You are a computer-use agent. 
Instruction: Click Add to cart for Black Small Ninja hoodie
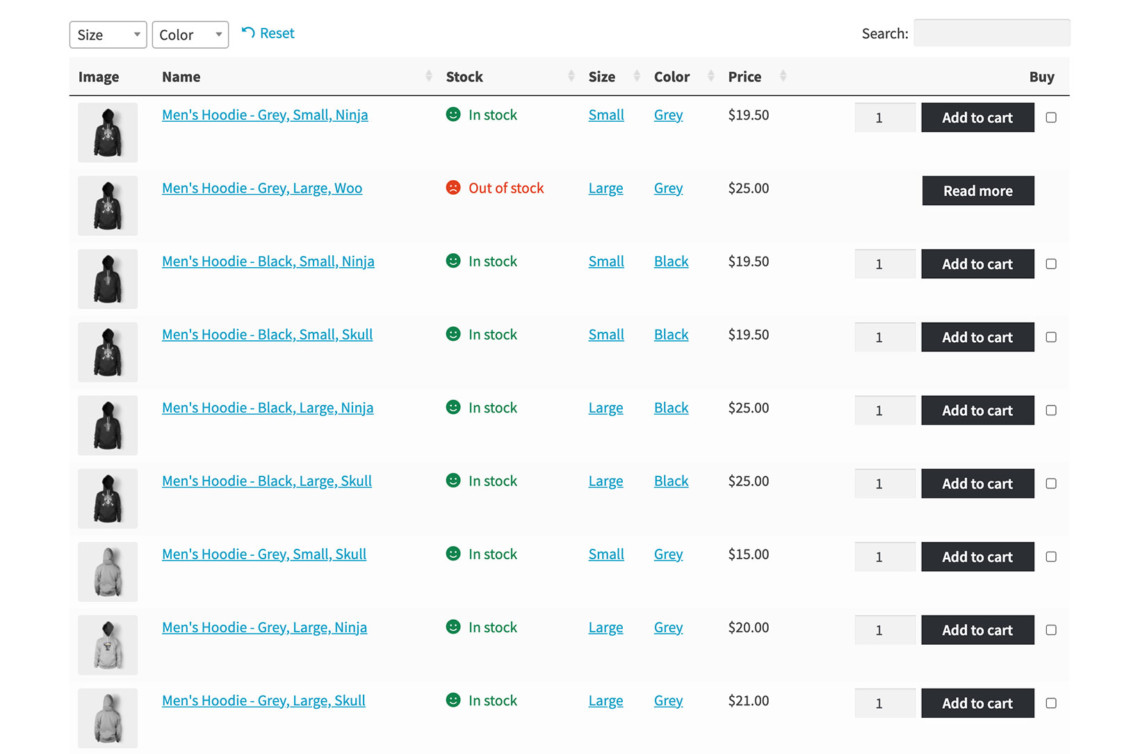pyautogui.click(x=977, y=263)
